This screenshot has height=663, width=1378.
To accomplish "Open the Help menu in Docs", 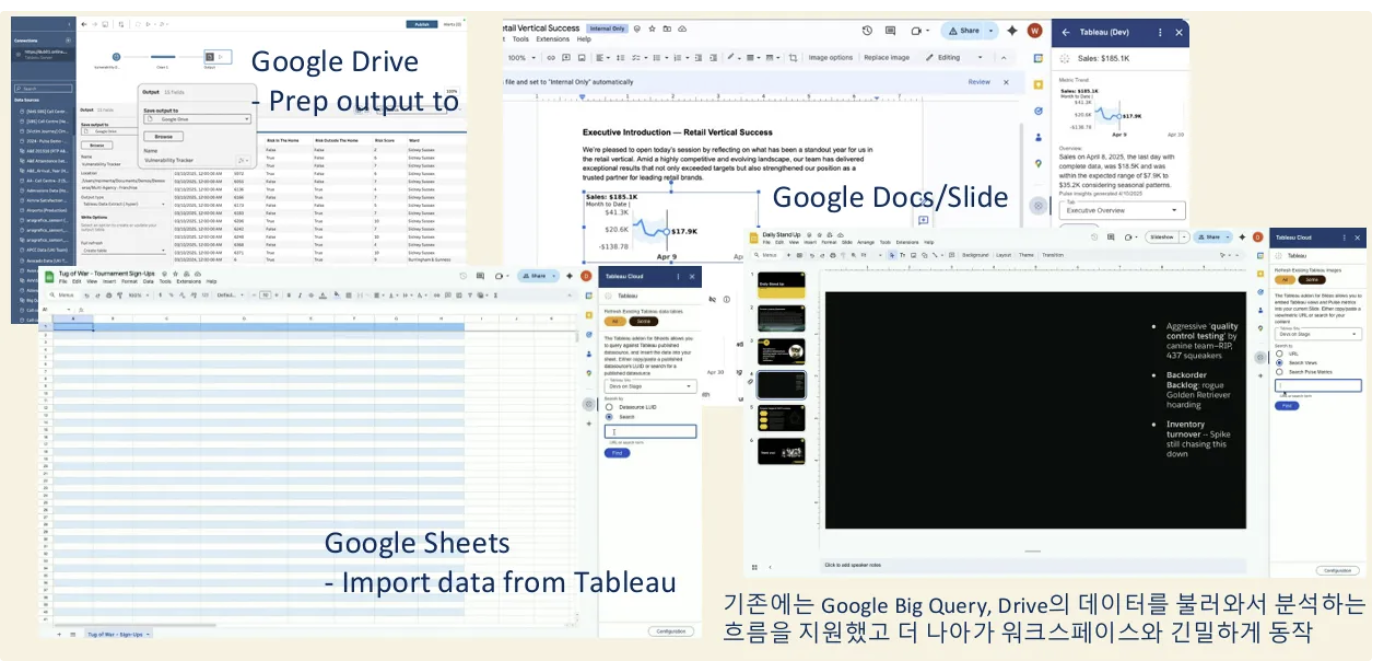I will pos(584,40).
